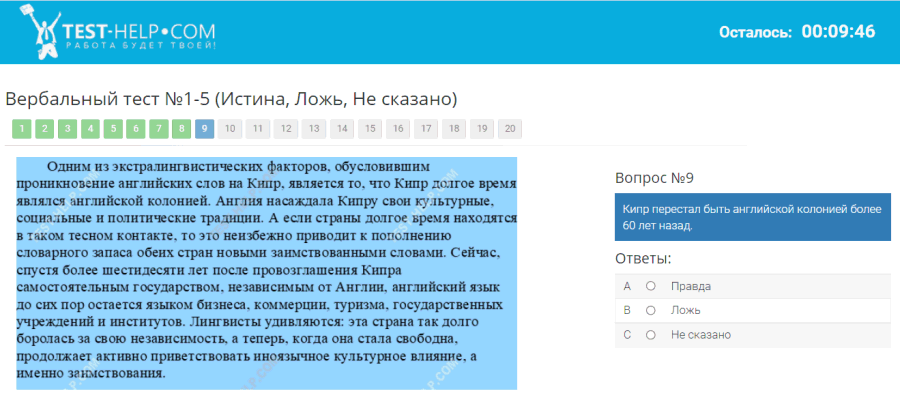
Task: Click the "Правда" answer label text
Action: 691,286
